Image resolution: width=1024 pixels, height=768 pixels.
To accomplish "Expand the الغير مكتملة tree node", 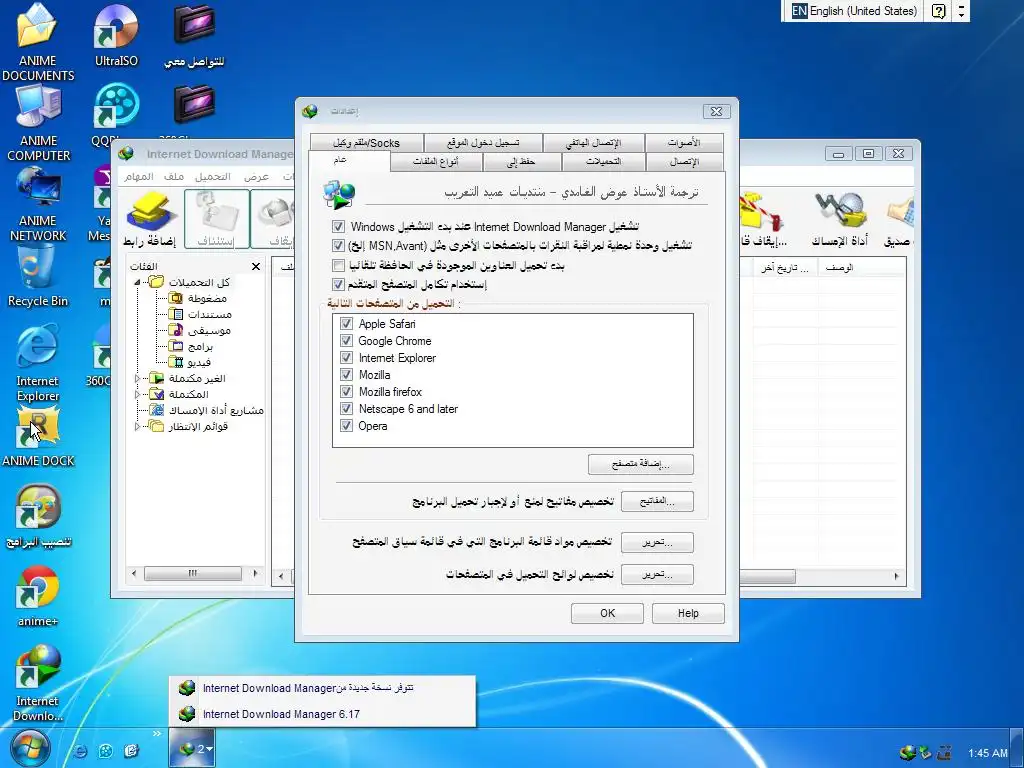I will (x=137, y=378).
